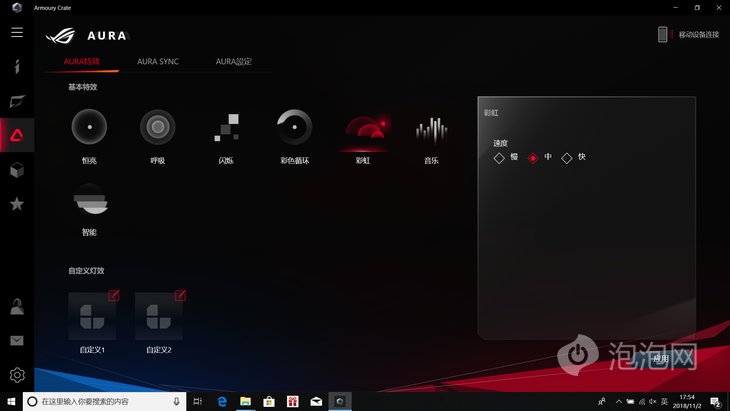The image size is (730, 411).
Task: Click the 英 input language indicator
Action: 664,401
